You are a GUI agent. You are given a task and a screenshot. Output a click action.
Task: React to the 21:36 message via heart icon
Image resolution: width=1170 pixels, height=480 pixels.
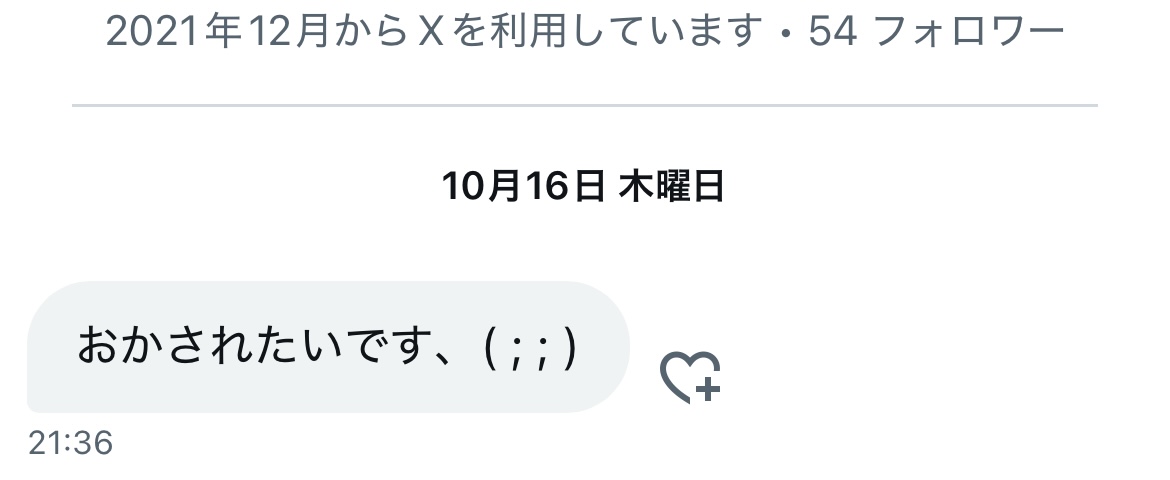click(690, 377)
